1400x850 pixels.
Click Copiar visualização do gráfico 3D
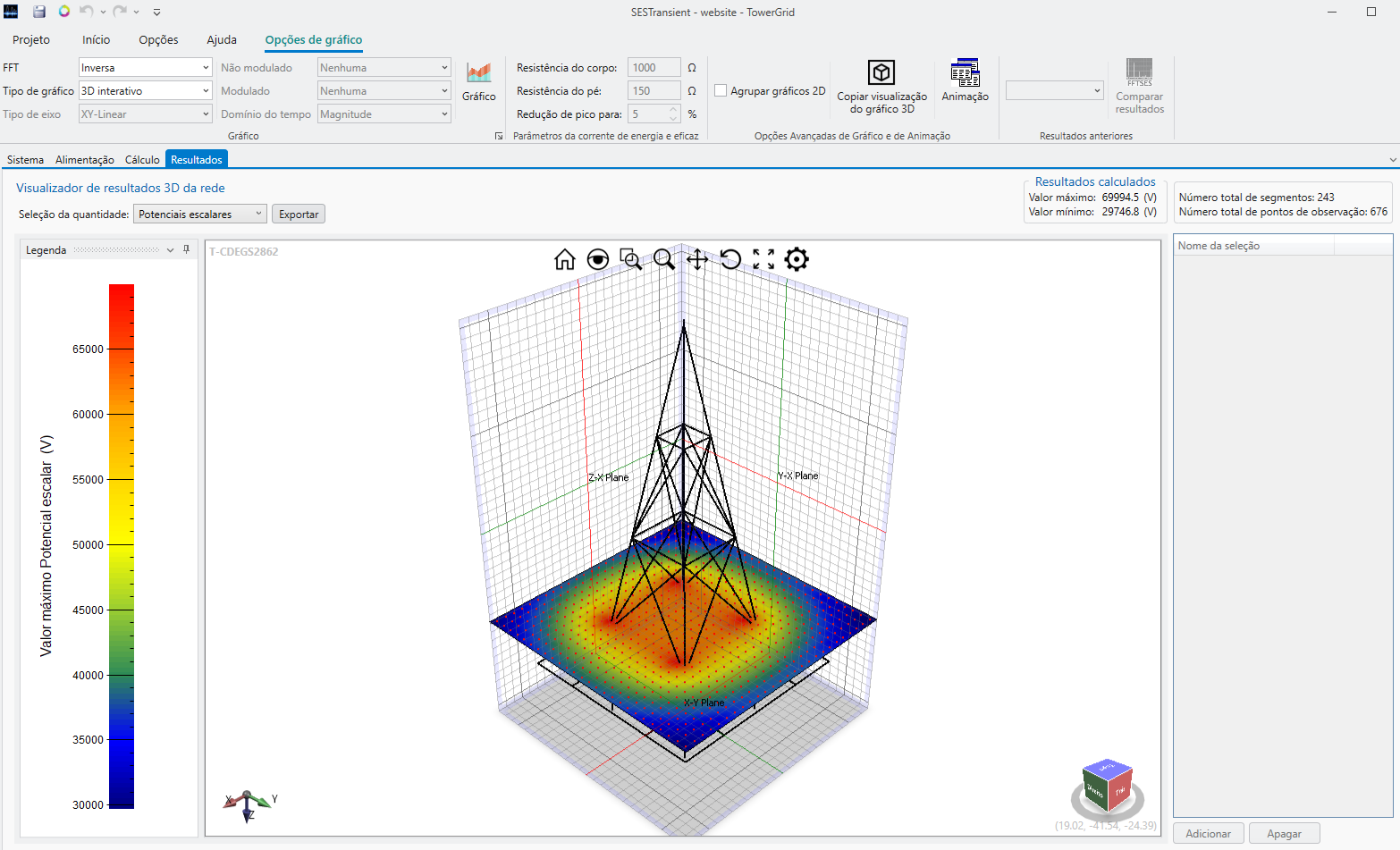click(881, 86)
